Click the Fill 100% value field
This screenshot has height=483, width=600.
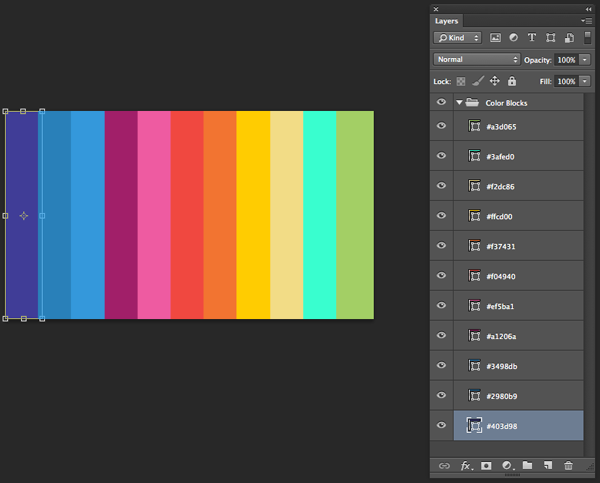pyautogui.click(x=567, y=81)
